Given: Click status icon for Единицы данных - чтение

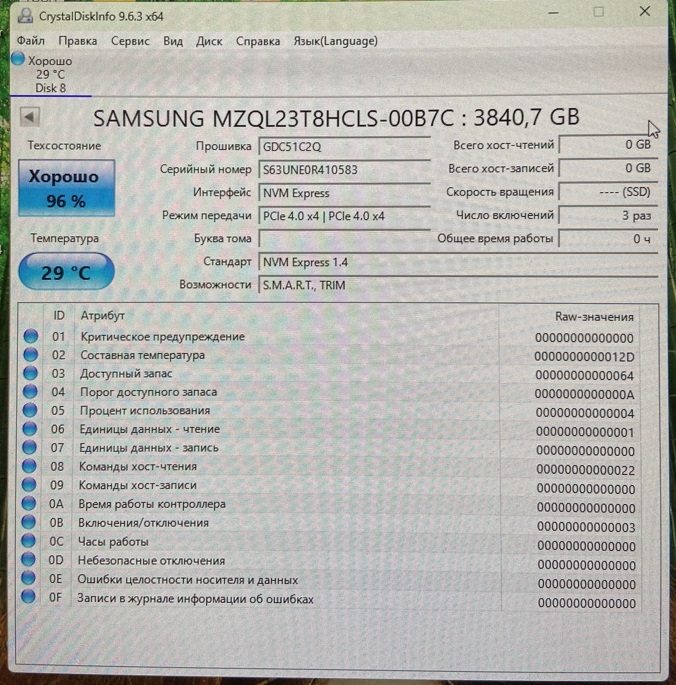Looking at the screenshot, I should click(x=30, y=429).
